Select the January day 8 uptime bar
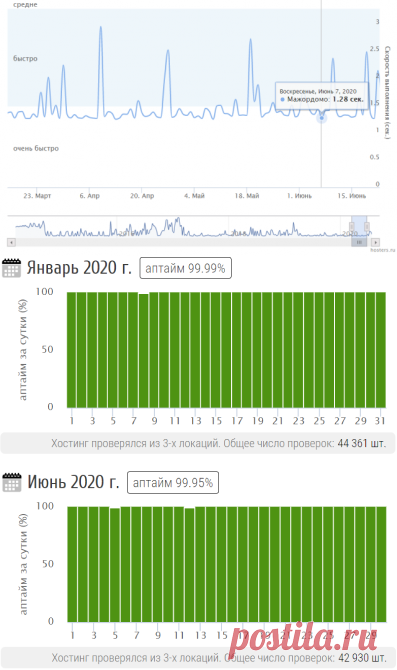The image size is (397, 670). point(144,350)
